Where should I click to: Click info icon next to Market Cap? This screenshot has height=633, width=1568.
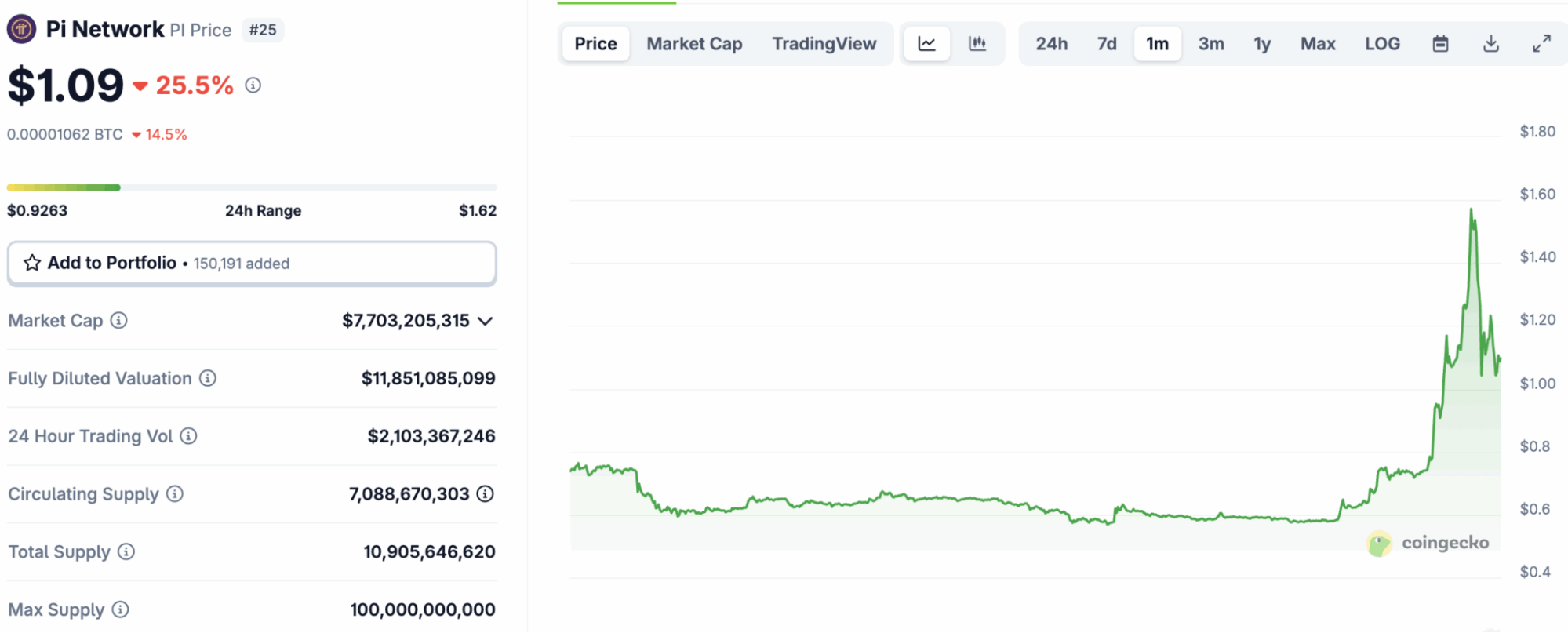(118, 320)
